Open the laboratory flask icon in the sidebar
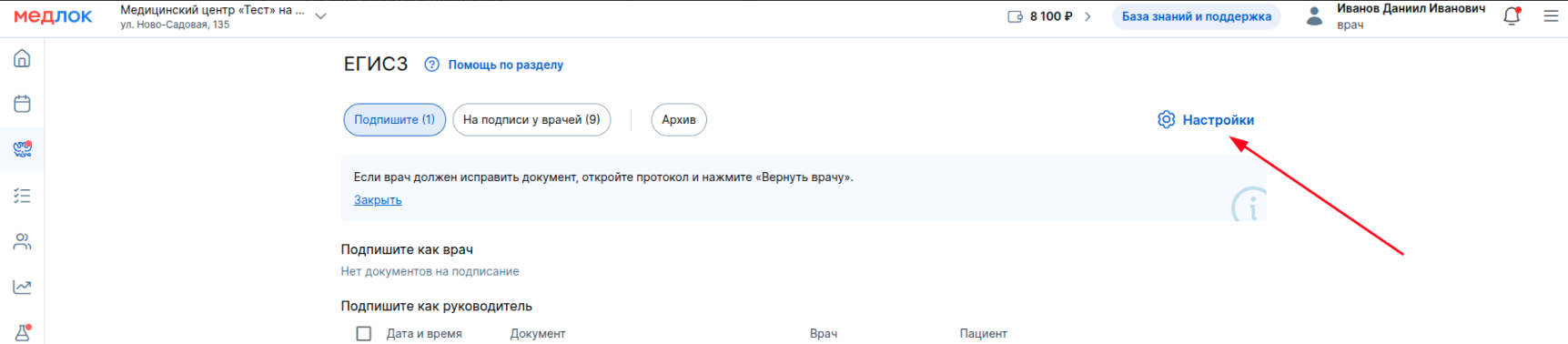This screenshot has width=1568, height=344. tap(22, 332)
